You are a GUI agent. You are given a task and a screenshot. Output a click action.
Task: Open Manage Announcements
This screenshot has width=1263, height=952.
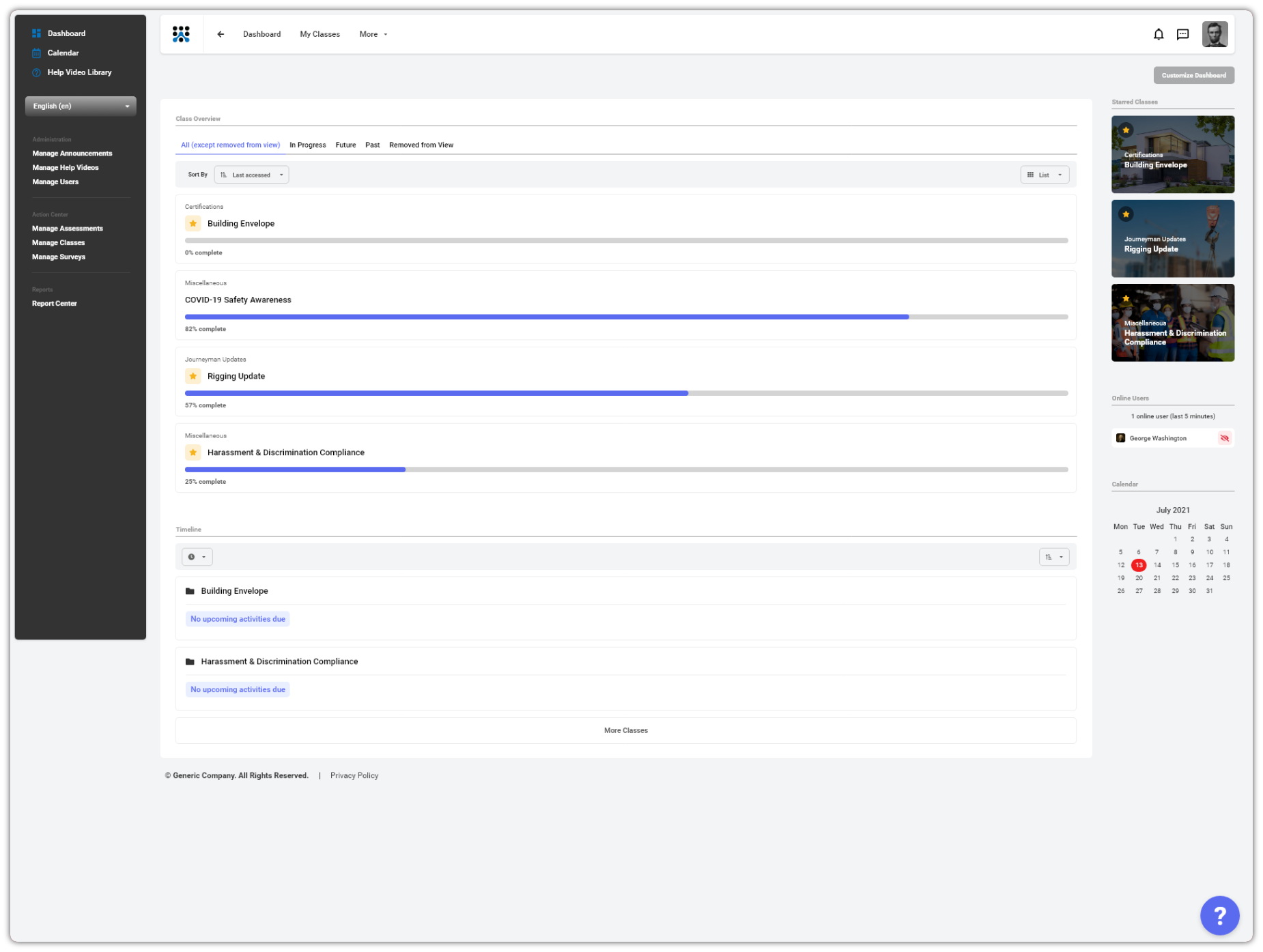[x=72, y=154]
